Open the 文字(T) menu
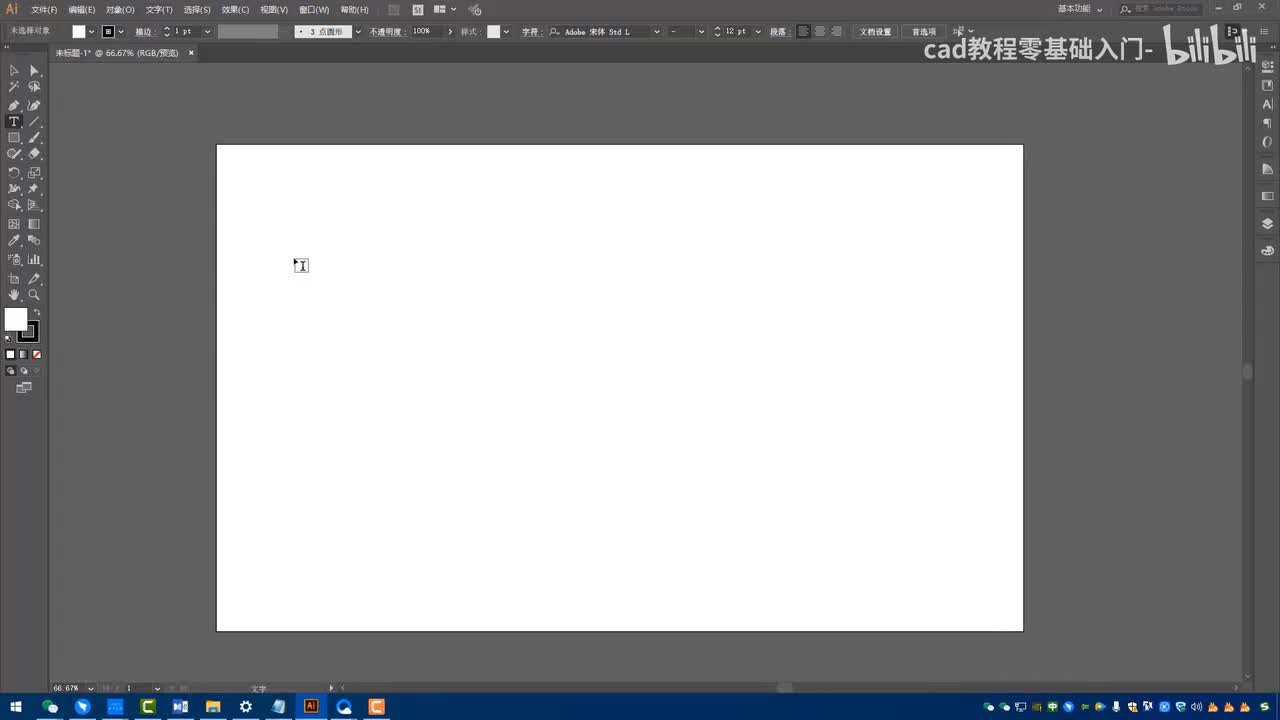Viewport: 1280px width, 720px height. tap(159, 10)
